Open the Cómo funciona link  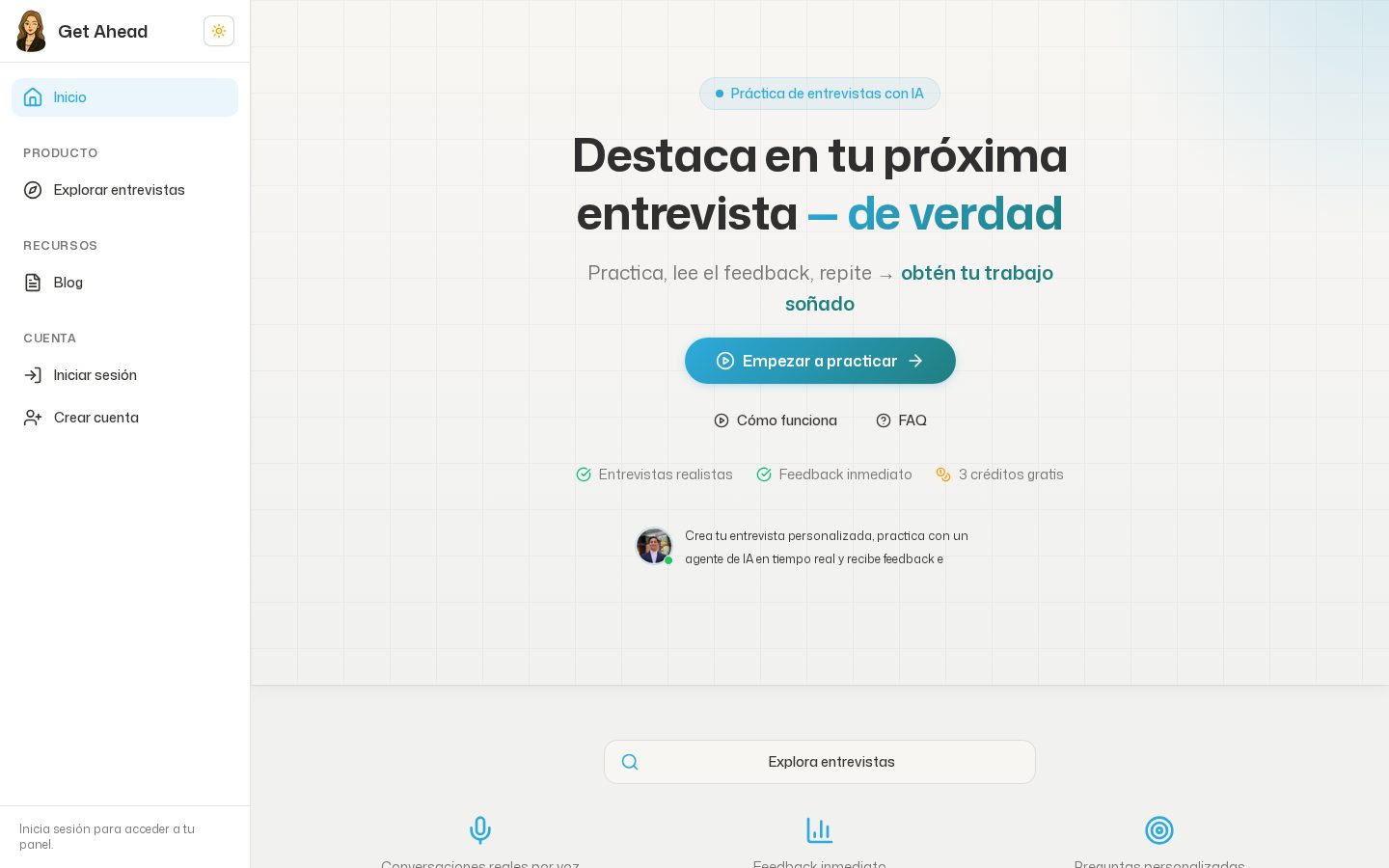pyautogui.click(x=776, y=420)
